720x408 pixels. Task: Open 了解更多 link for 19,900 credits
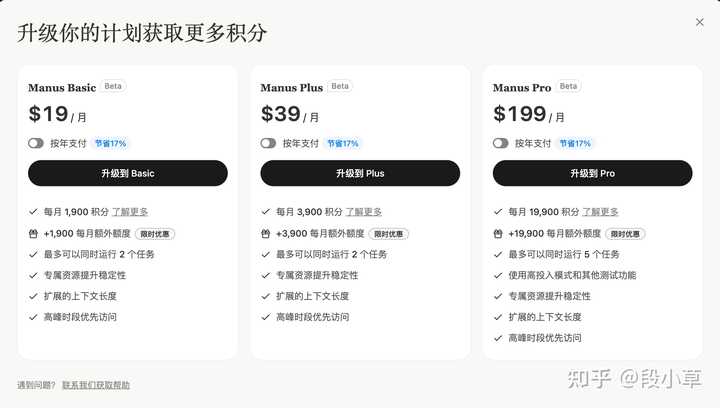(600, 212)
